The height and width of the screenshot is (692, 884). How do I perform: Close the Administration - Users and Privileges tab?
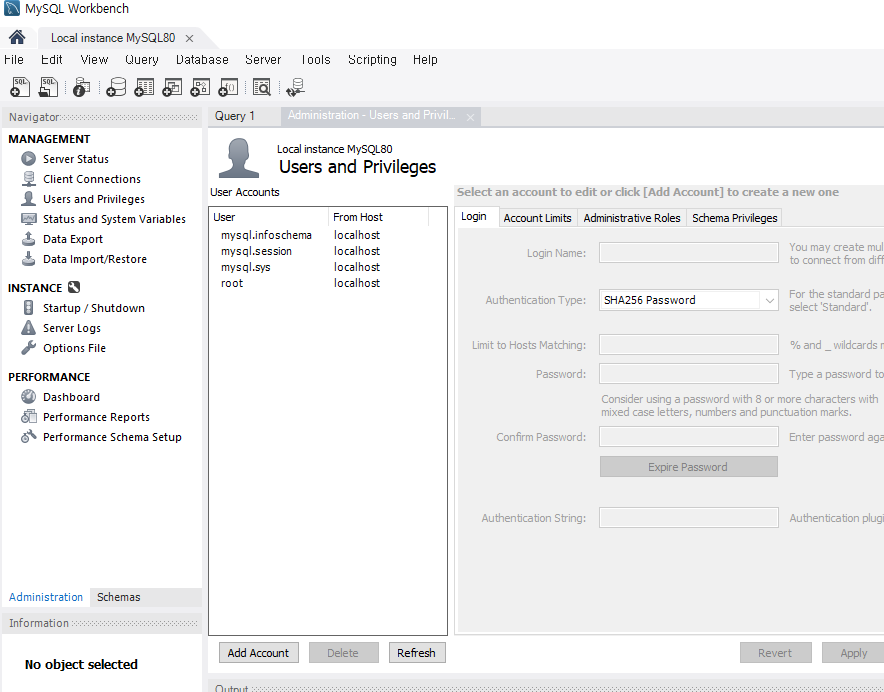470,117
